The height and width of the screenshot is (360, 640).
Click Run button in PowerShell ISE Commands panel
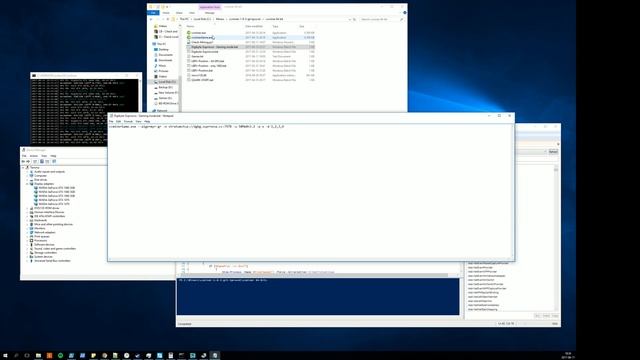tap(538, 316)
